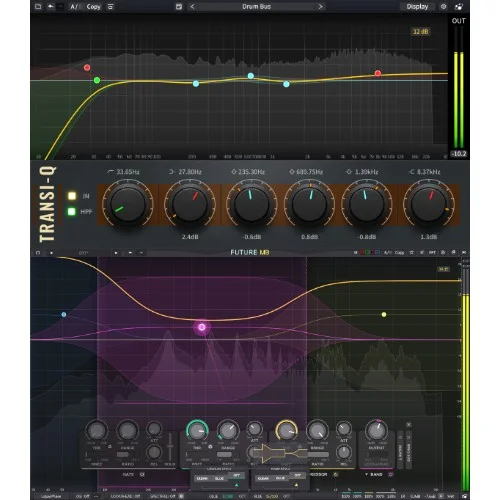The height and width of the screenshot is (500, 500).
Task: Close the band panel with the X button
Action: (x=409, y=425)
